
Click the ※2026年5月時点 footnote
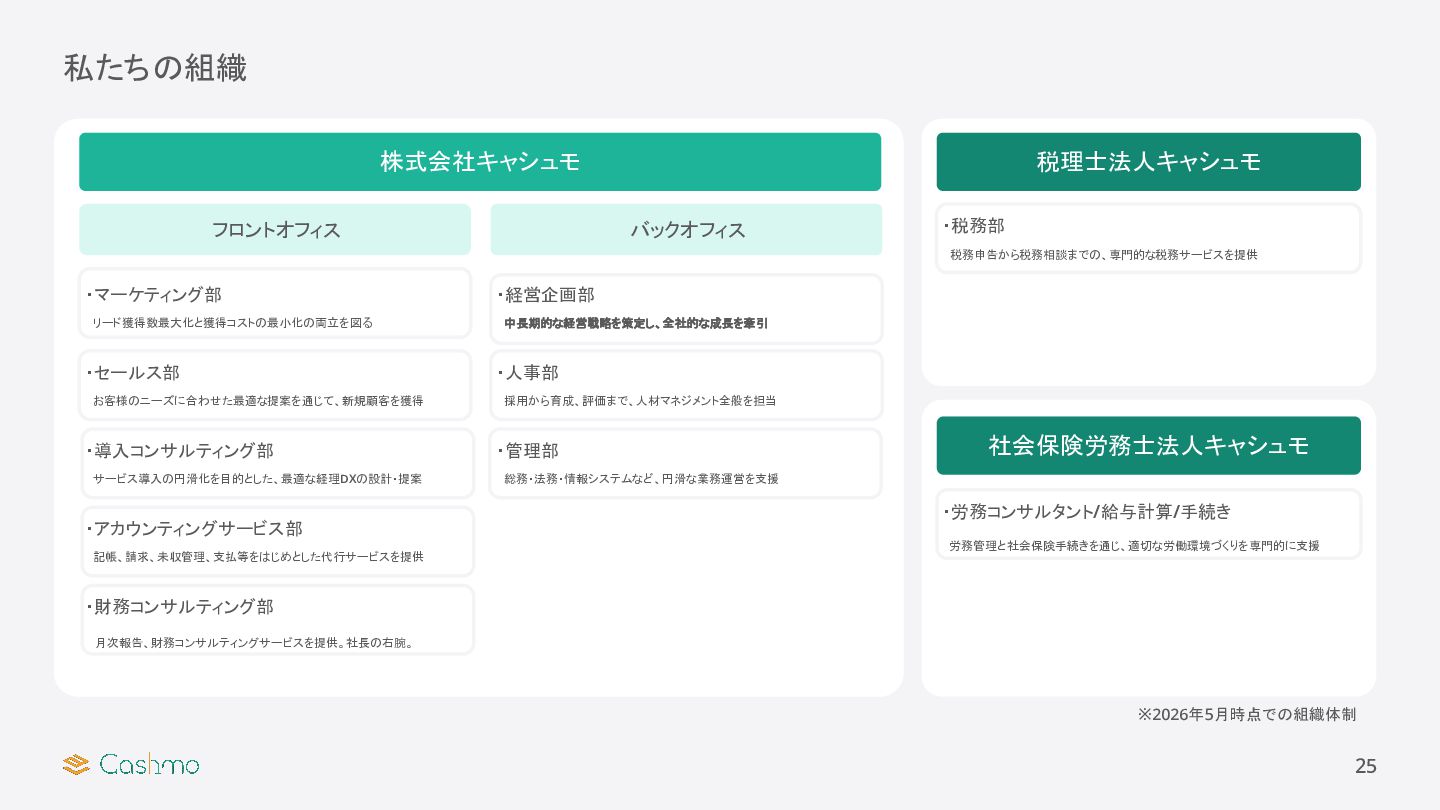pos(1247,715)
